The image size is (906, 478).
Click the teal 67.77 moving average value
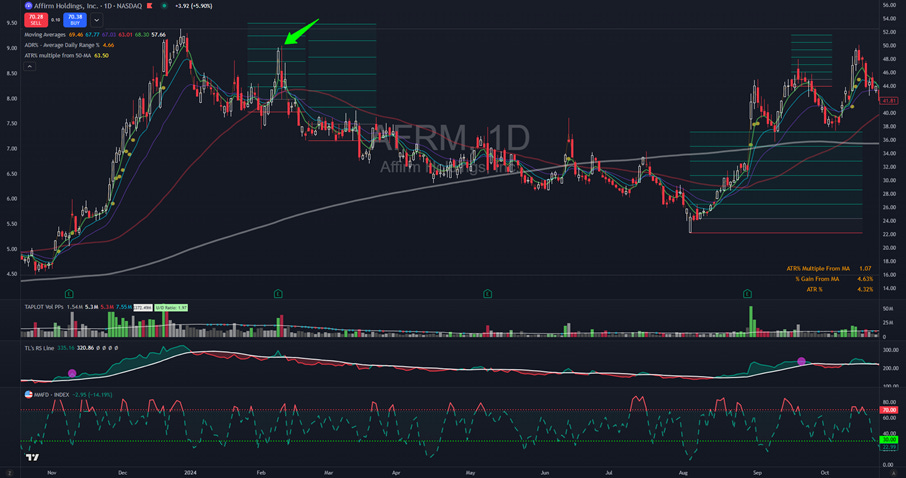pyautogui.click(x=92, y=35)
